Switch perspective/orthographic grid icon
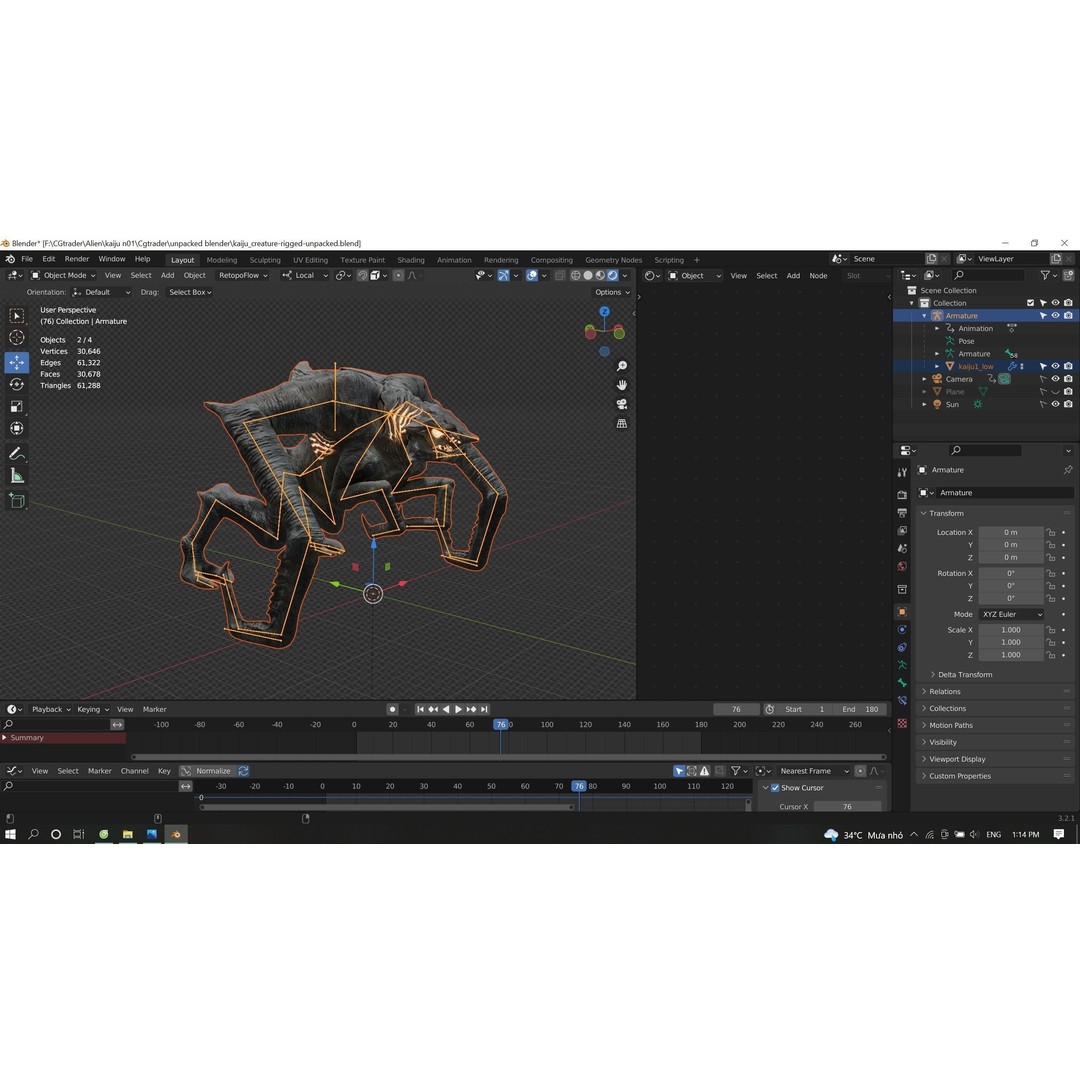The image size is (1080, 1080). (621, 424)
